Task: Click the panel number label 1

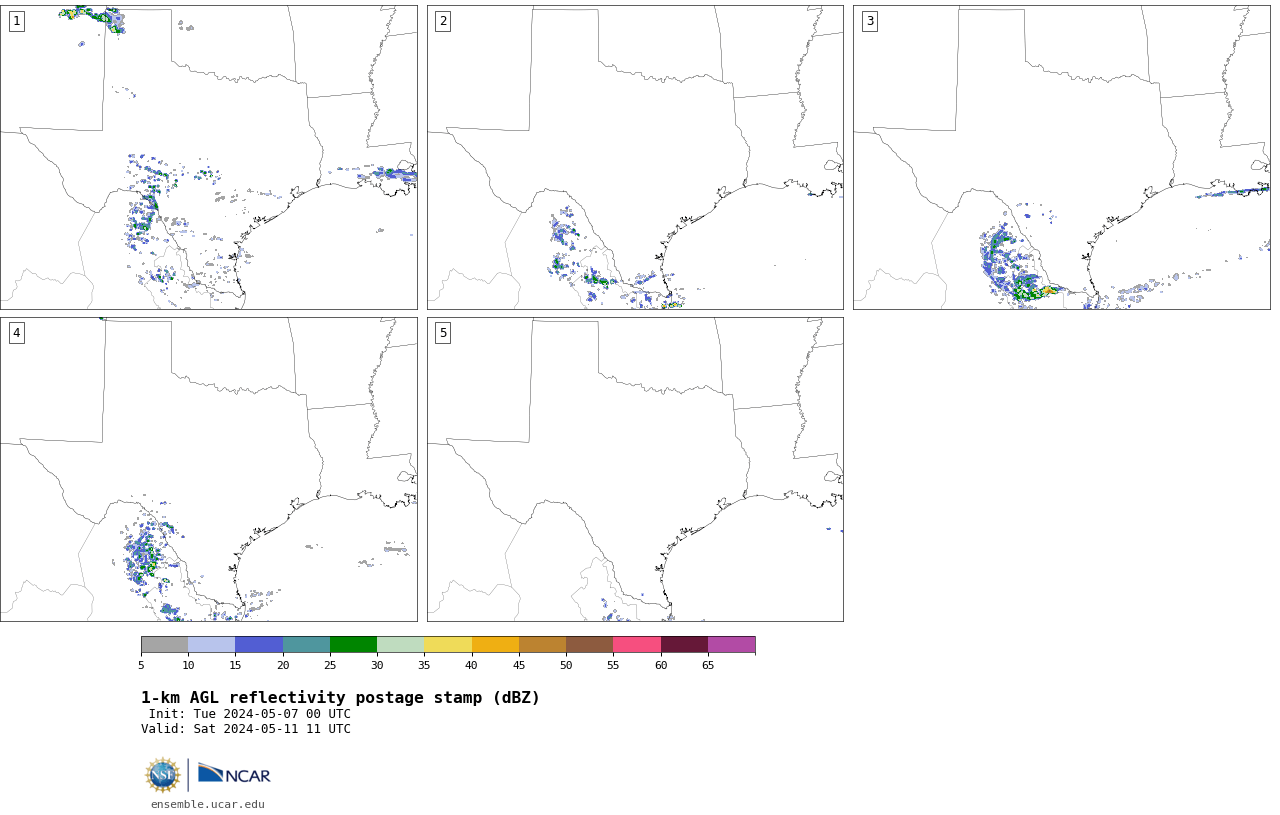Action: [16, 21]
